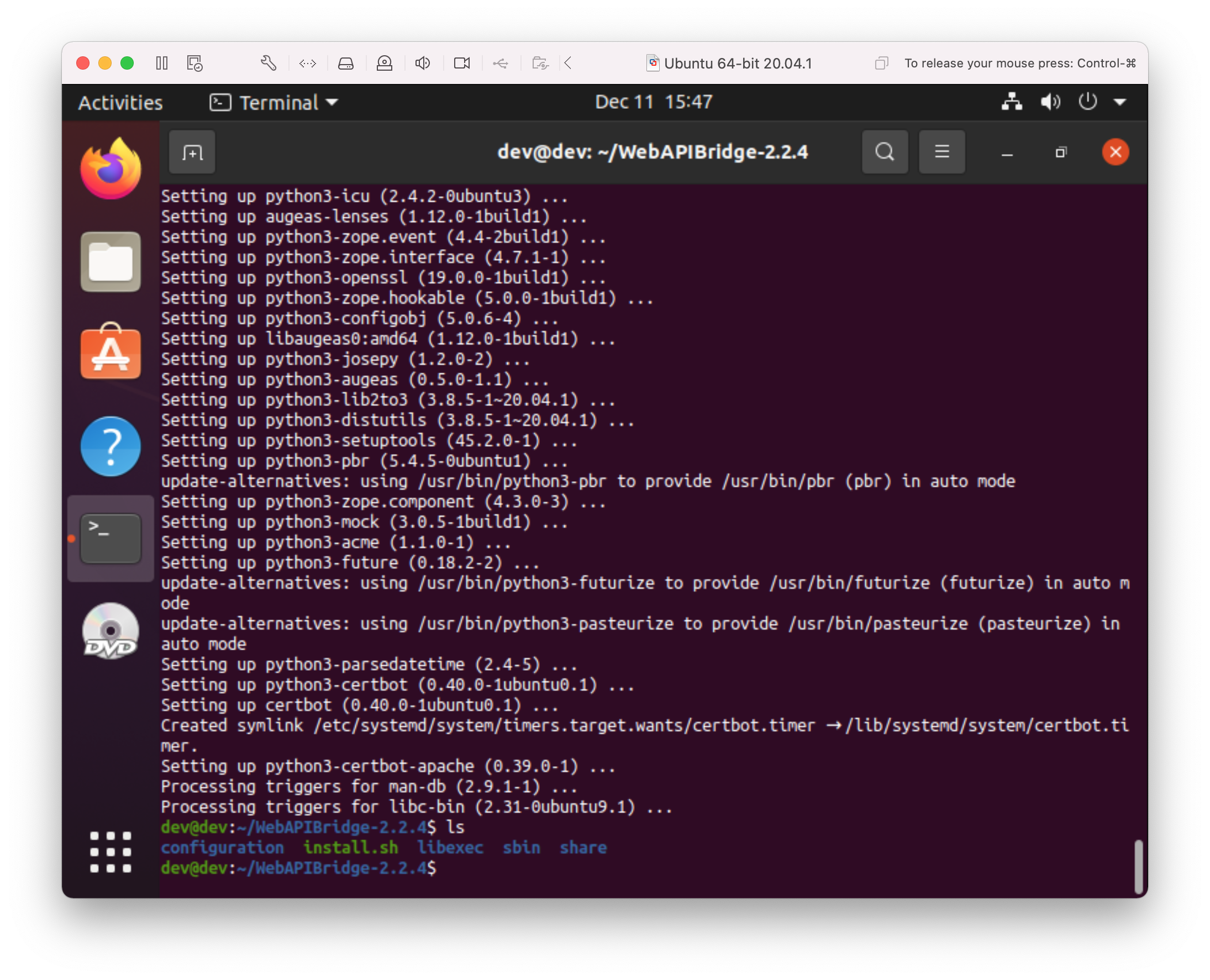Viewport: 1210px width, 980px height.
Task: Close the VM window with red button
Action: point(83,63)
